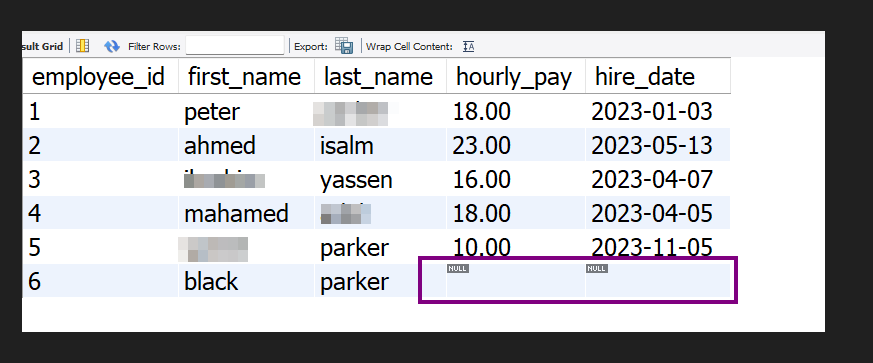Select hire_date cell '2023-01-03'
This screenshot has height=363, width=873.
click(658, 111)
